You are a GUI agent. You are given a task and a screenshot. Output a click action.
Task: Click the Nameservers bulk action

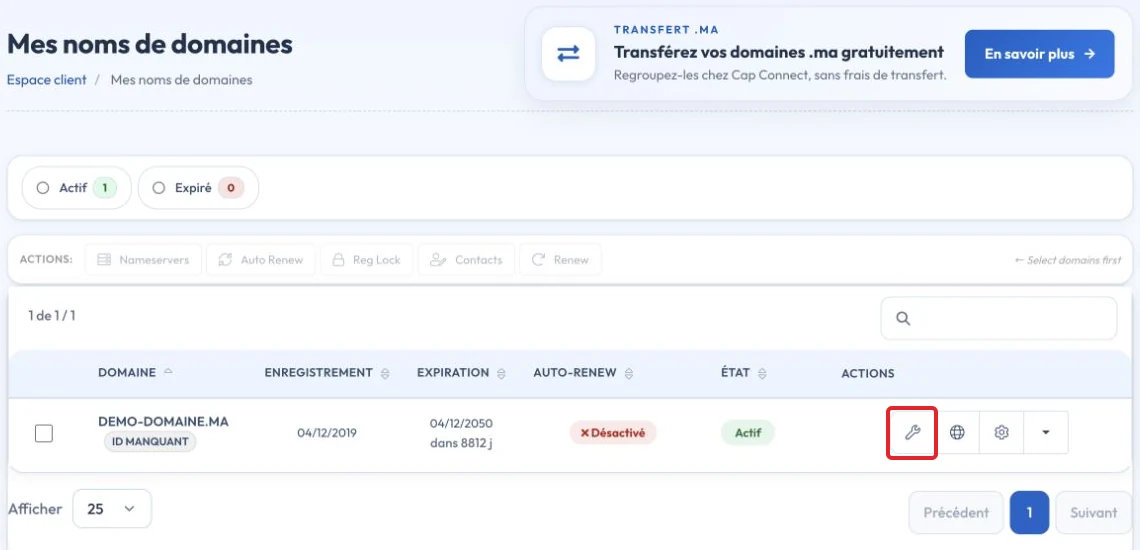coord(143,260)
